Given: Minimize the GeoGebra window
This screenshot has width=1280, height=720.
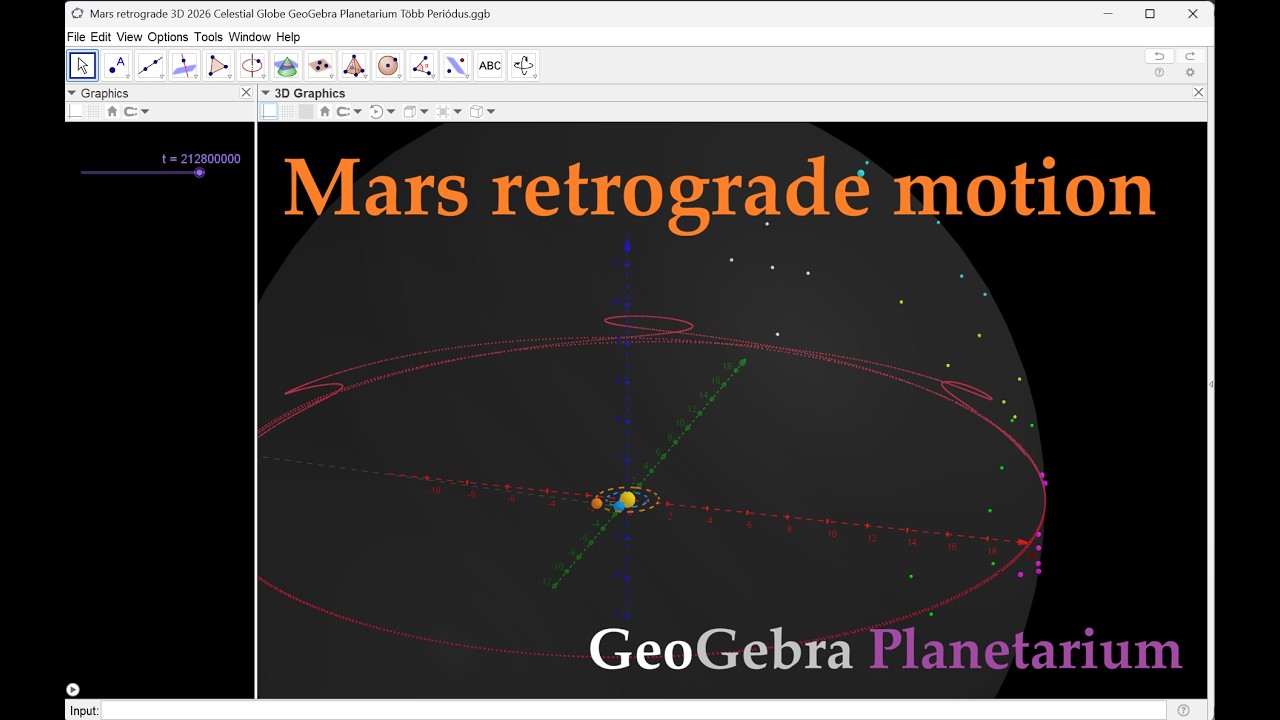Looking at the screenshot, I should pos(1108,14).
